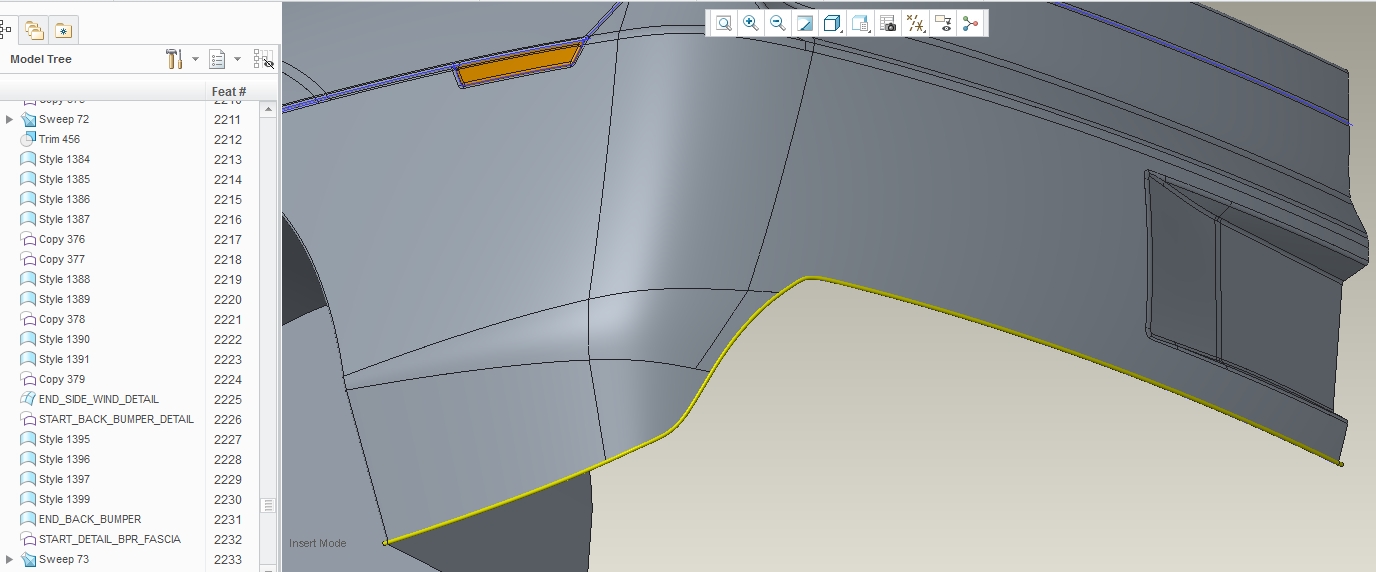Screen dimensions: 1376x572
Task: Expand the Sweep 73 feature
Action: tap(10, 559)
